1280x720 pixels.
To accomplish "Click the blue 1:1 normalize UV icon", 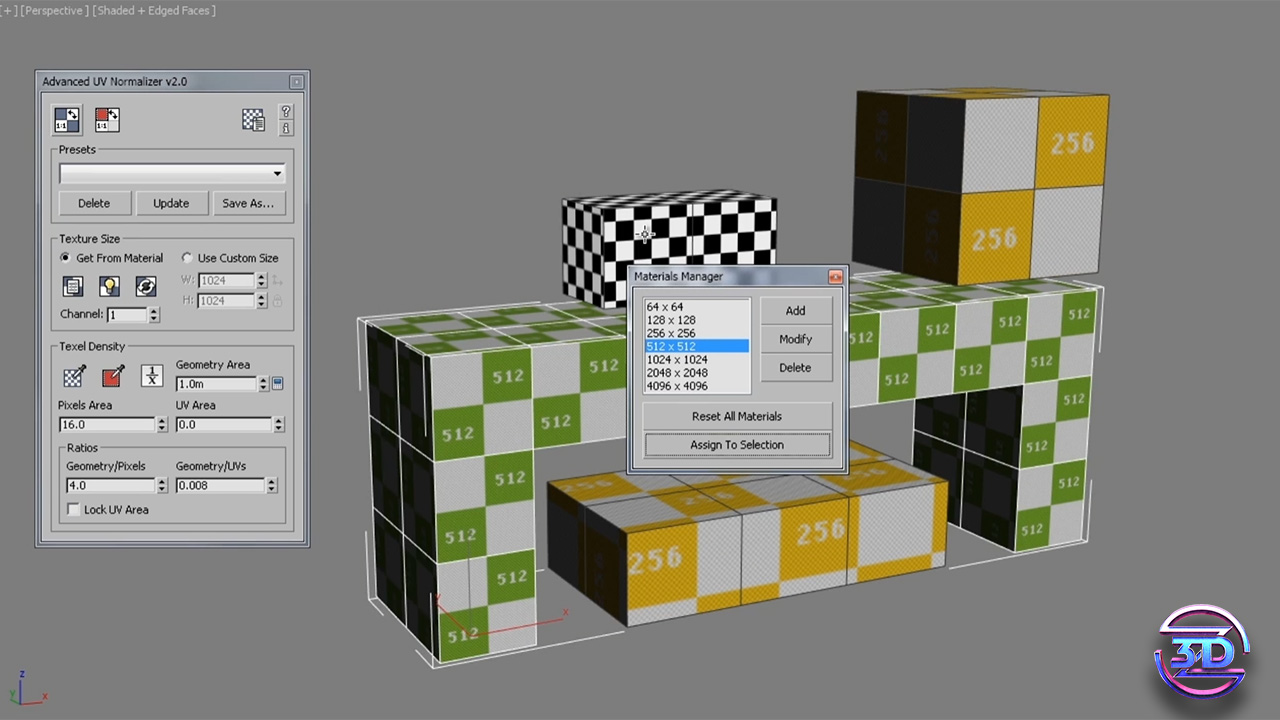I will tap(67, 120).
